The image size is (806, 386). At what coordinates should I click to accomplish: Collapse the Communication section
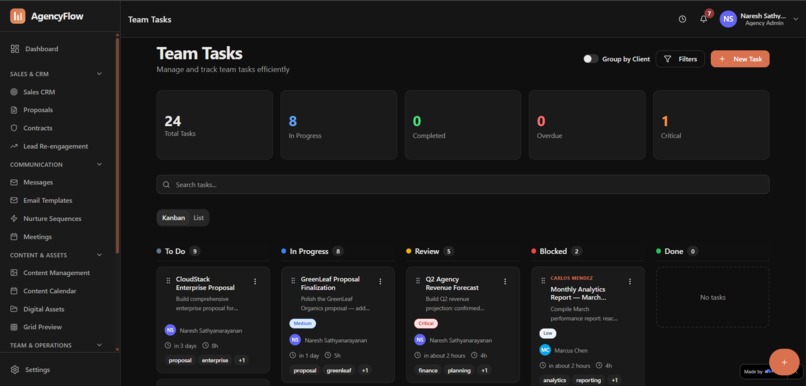coord(99,164)
